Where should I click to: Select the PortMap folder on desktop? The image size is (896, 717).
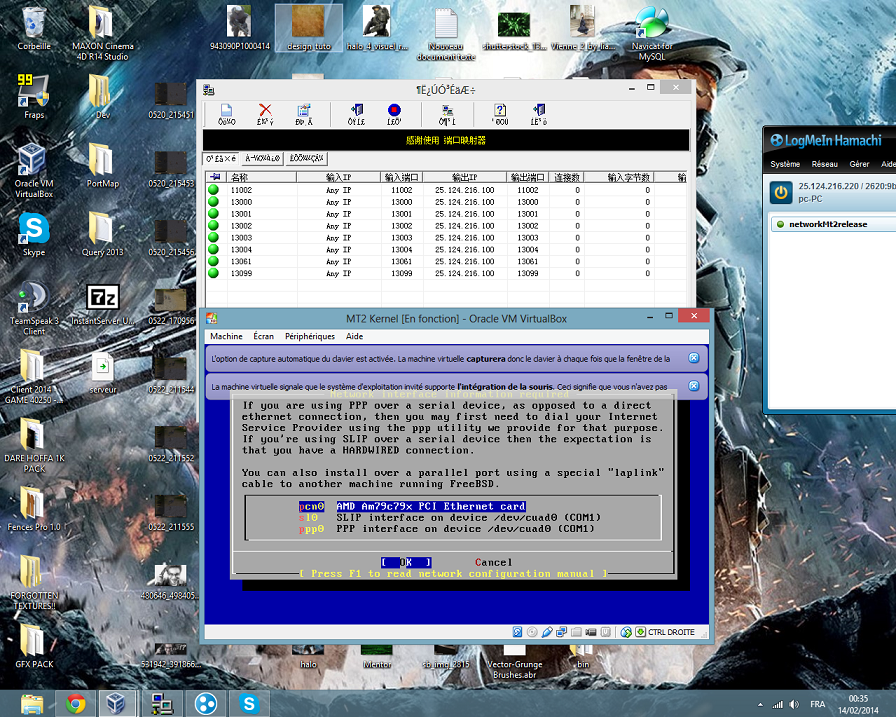click(103, 166)
